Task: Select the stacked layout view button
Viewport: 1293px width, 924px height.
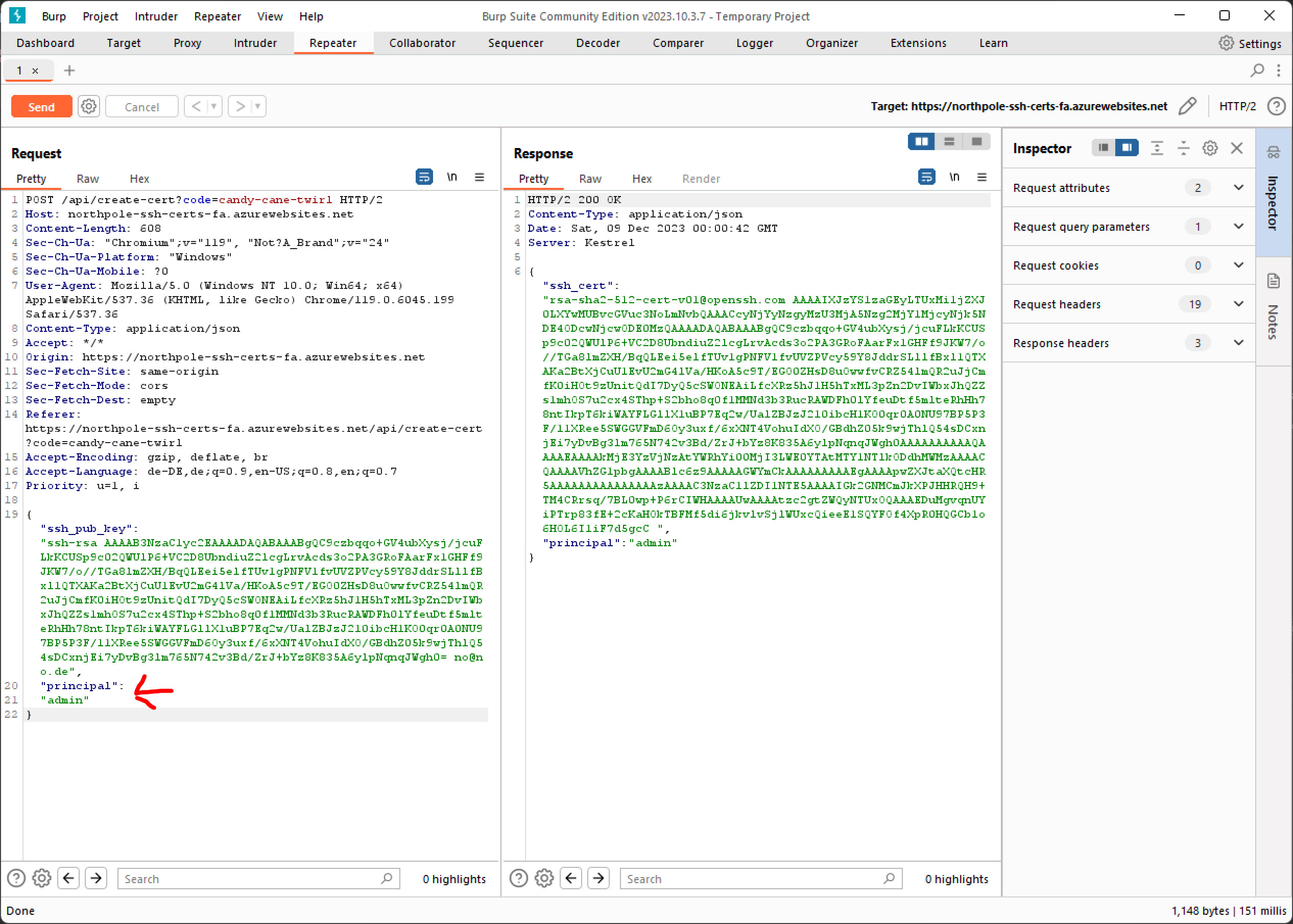Action: coord(949,141)
